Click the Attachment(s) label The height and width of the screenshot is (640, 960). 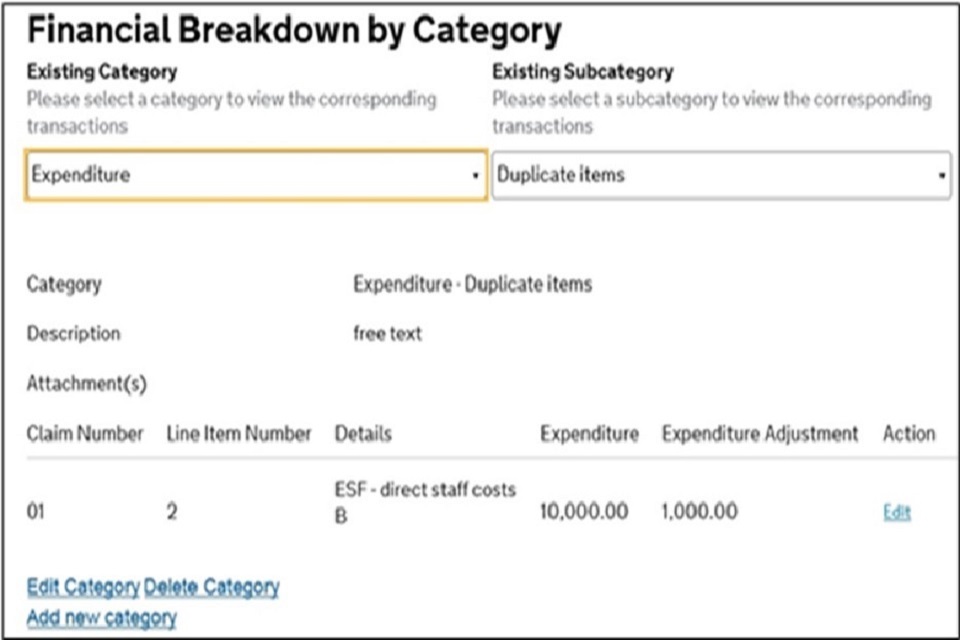(87, 384)
